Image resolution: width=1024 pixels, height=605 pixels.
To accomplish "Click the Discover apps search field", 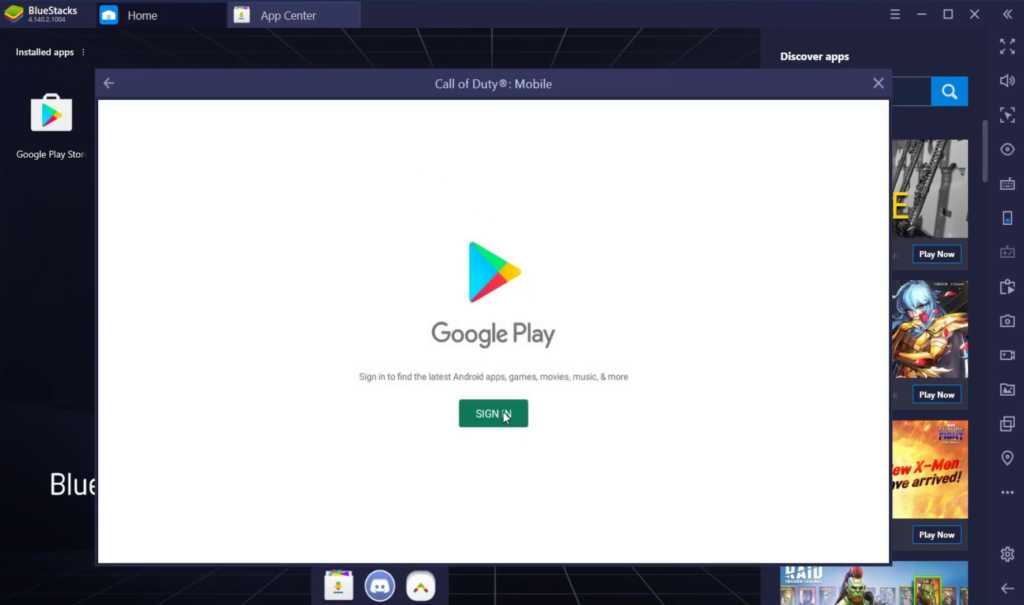I will point(911,91).
